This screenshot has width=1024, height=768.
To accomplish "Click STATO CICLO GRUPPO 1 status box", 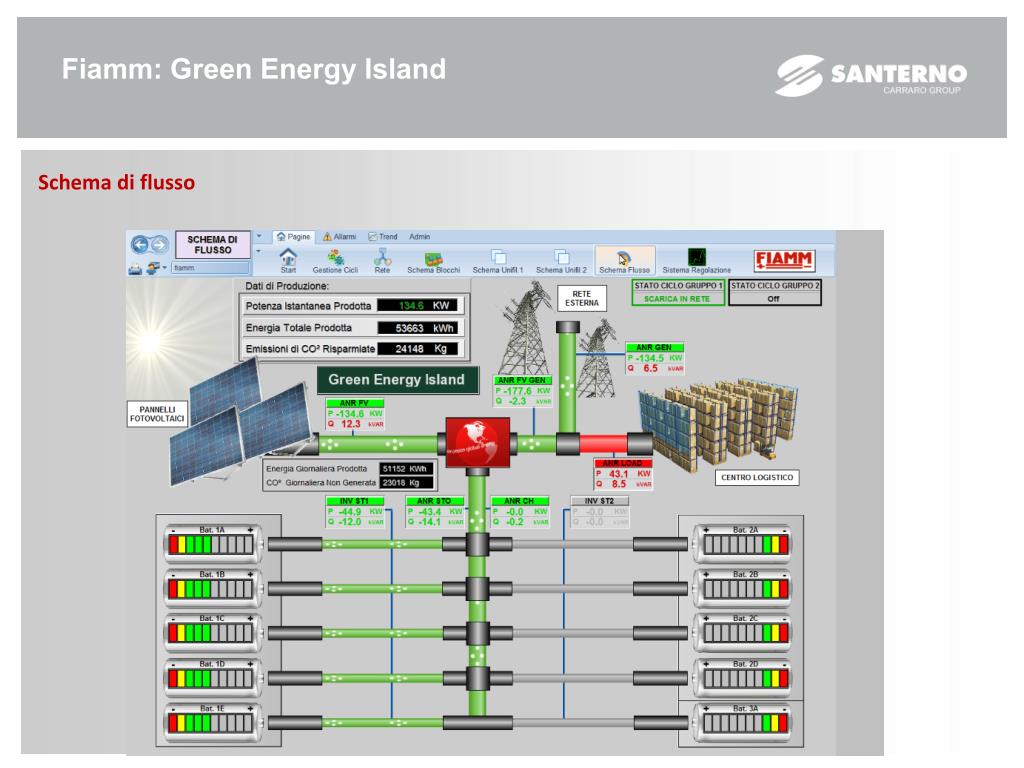I will pyautogui.click(x=678, y=292).
